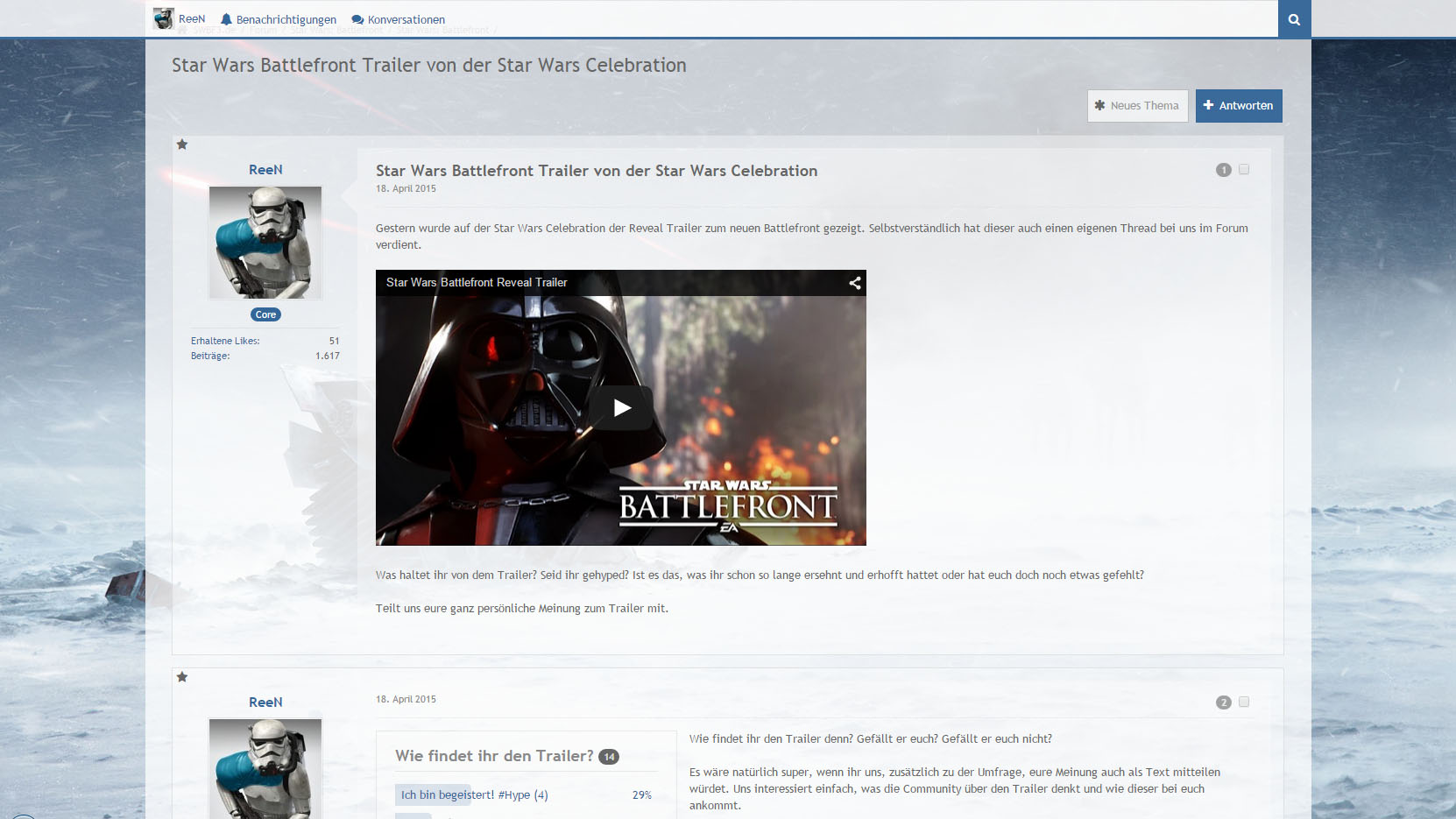Open the first post title link
Viewport: 1456px width, 819px height.
[597, 171]
